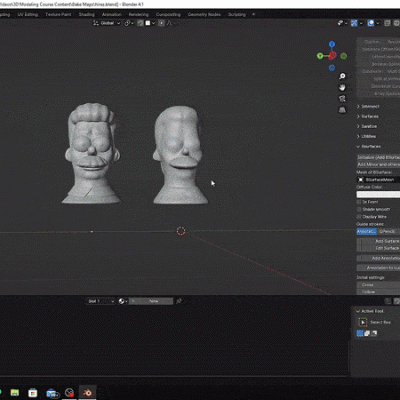Viewport: 400px width, 400px height.
Task: Click the material browse sphere icon
Action: click(x=122, y=301)
